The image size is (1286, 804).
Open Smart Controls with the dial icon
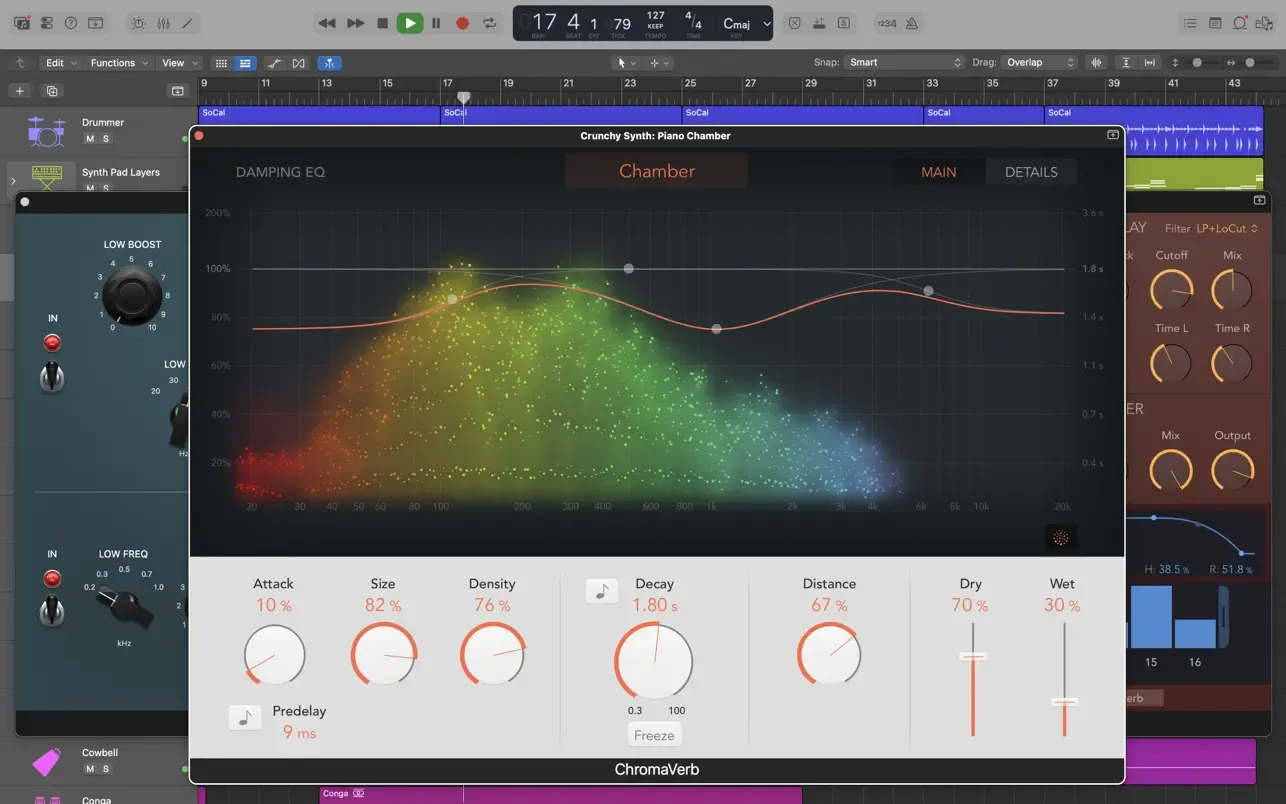coord(138,23)
